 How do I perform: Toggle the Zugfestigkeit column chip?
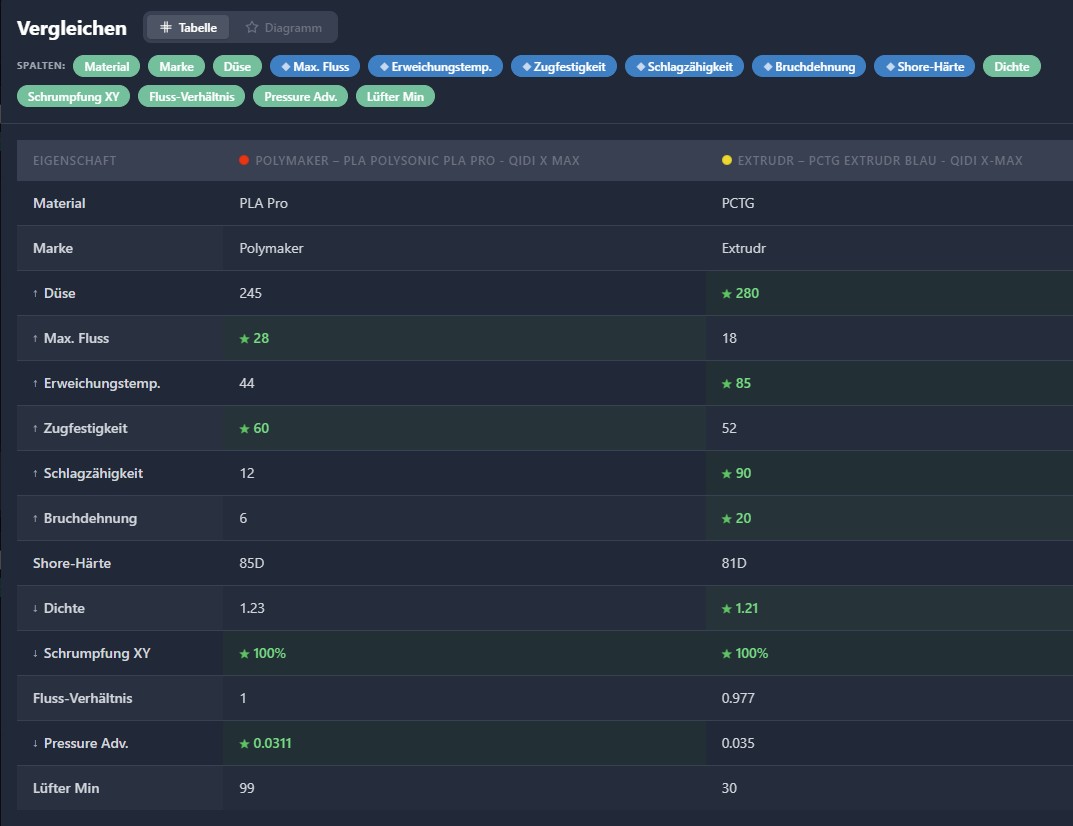click(x=564, y=66)
